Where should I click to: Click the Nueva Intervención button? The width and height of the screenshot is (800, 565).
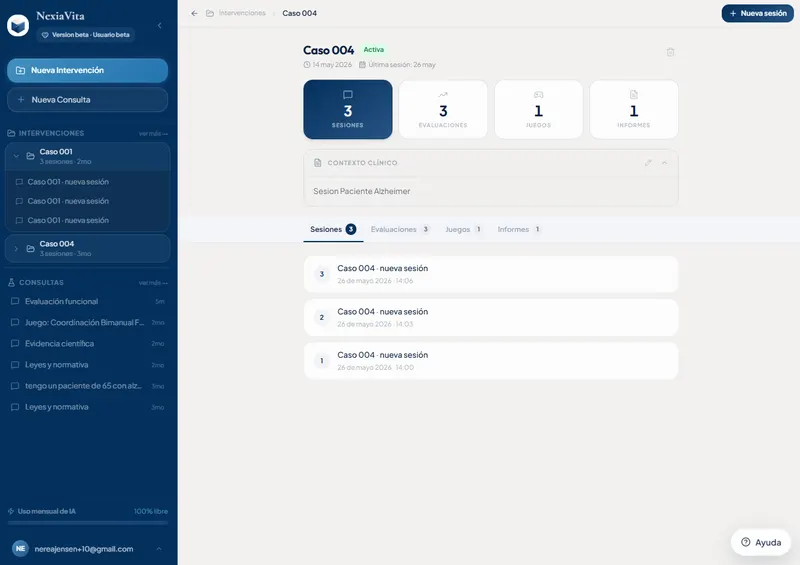pyautogui.click(x=87, y=70)
